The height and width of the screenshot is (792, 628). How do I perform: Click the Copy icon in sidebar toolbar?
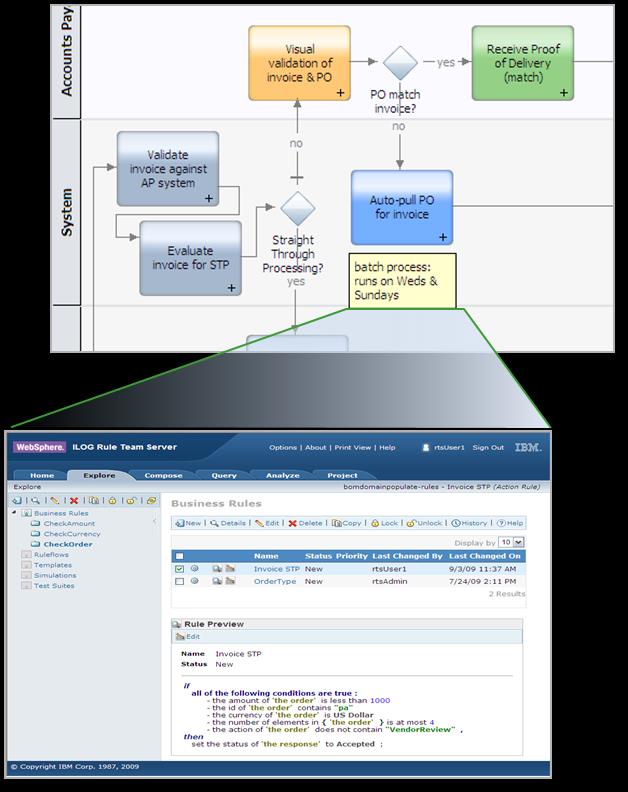93,501
